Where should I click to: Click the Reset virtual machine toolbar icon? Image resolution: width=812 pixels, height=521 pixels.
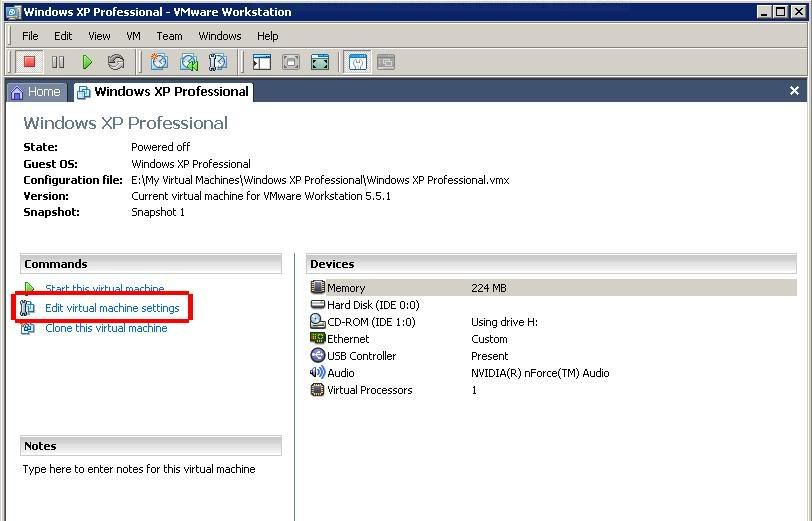116,62
